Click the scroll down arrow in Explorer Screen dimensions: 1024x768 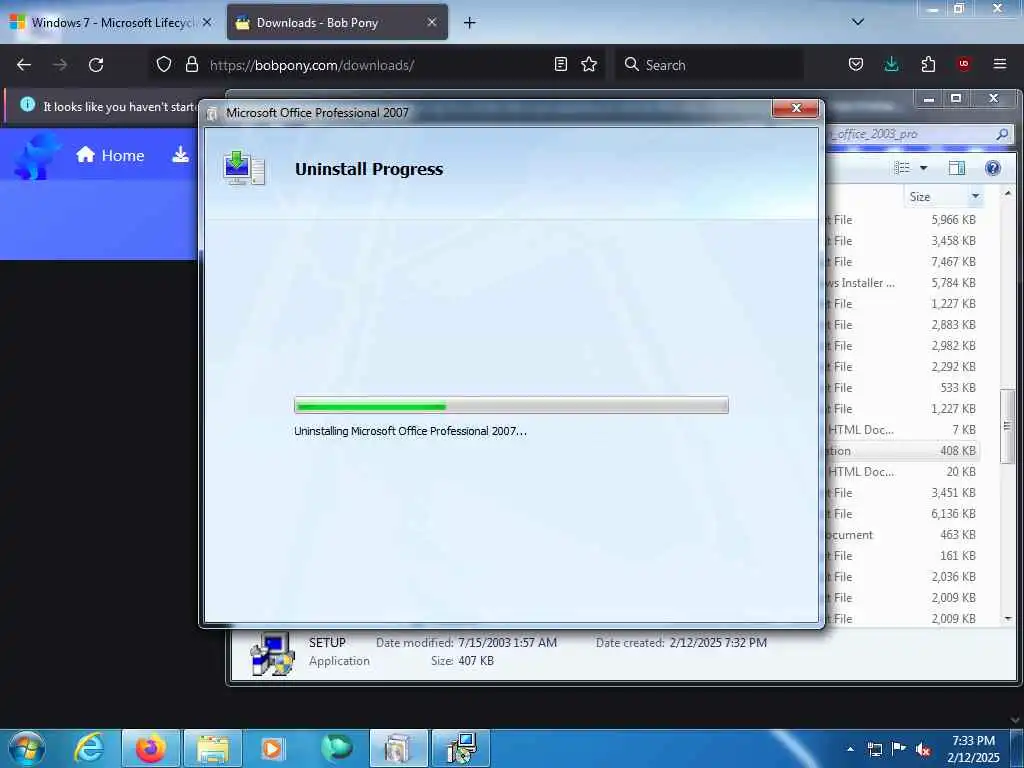(x=1008, y=618)
